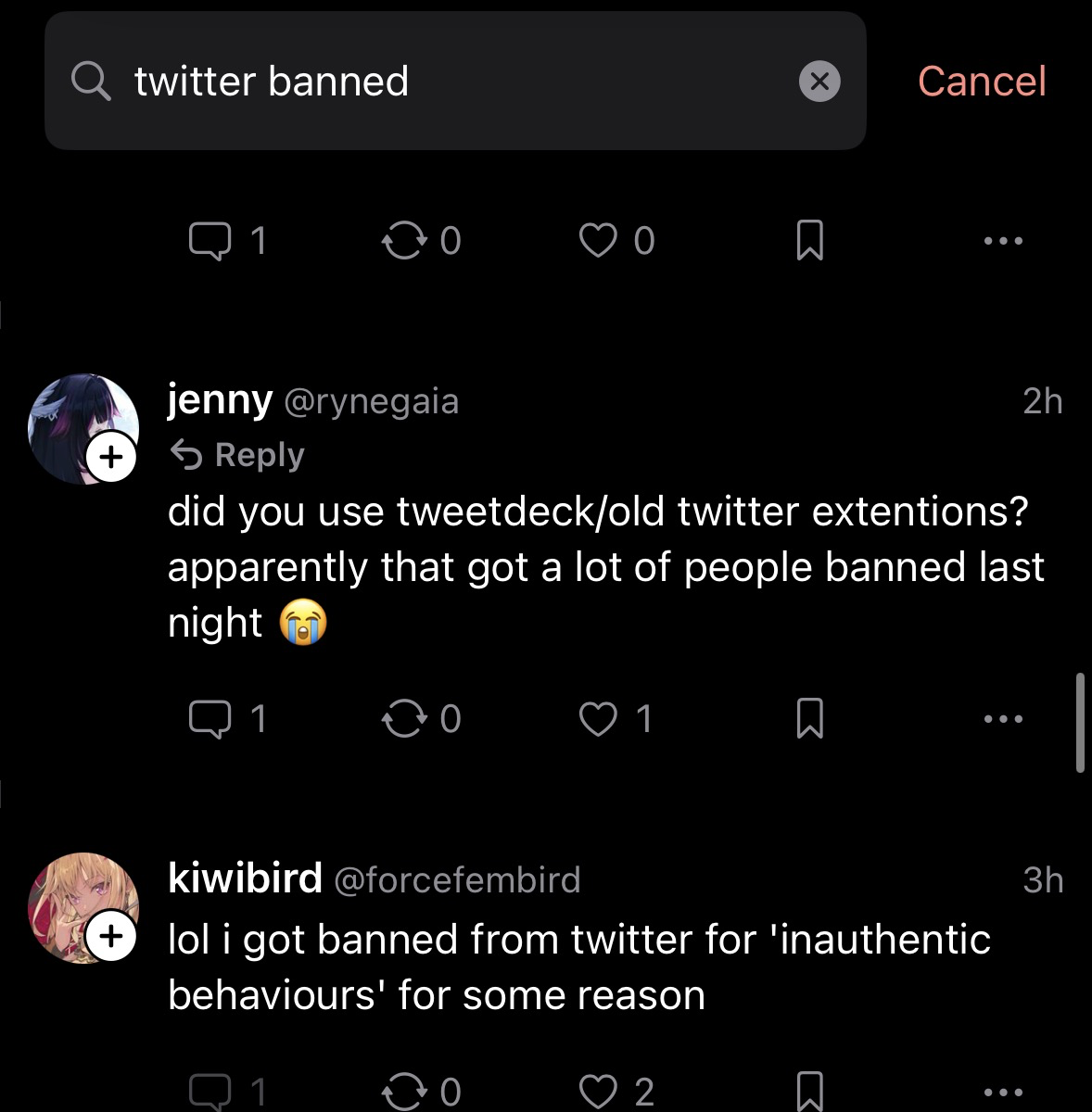Viewport: 1092px width, 1112px height.
Task: Open more options for kiwibird's post
Action: click(1004, 1092)
